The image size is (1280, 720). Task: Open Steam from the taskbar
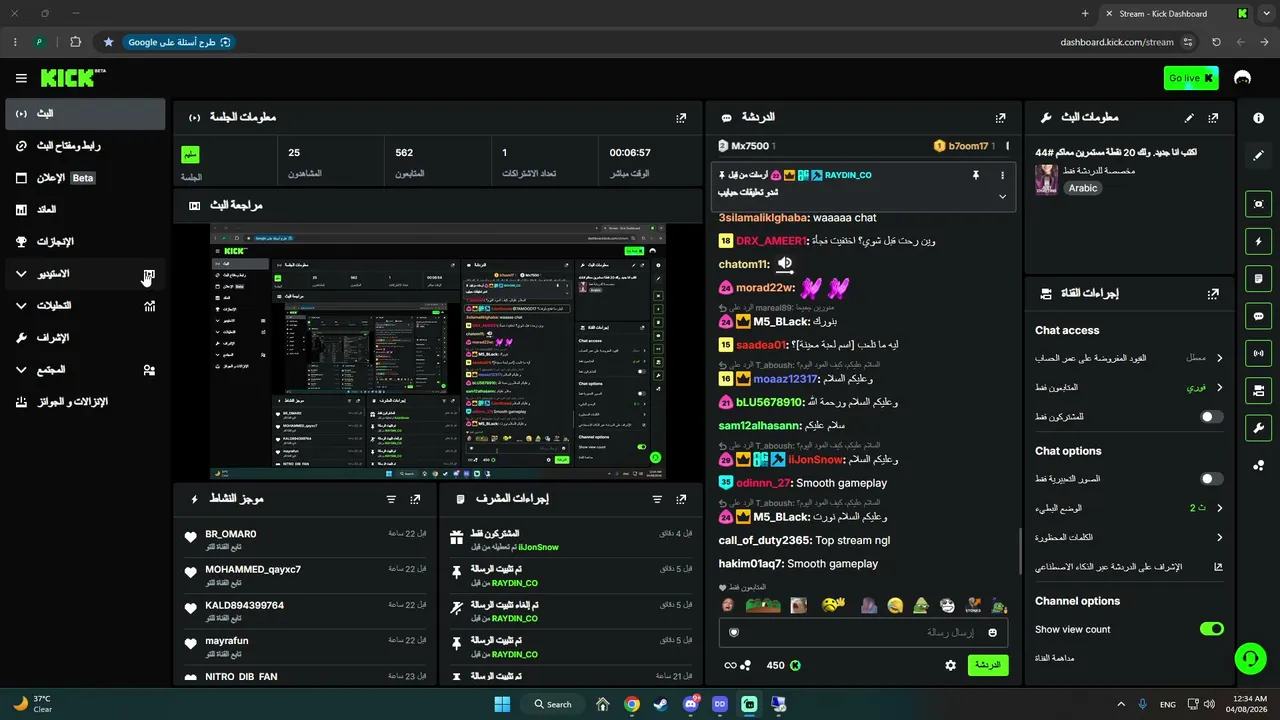point(661,704)
